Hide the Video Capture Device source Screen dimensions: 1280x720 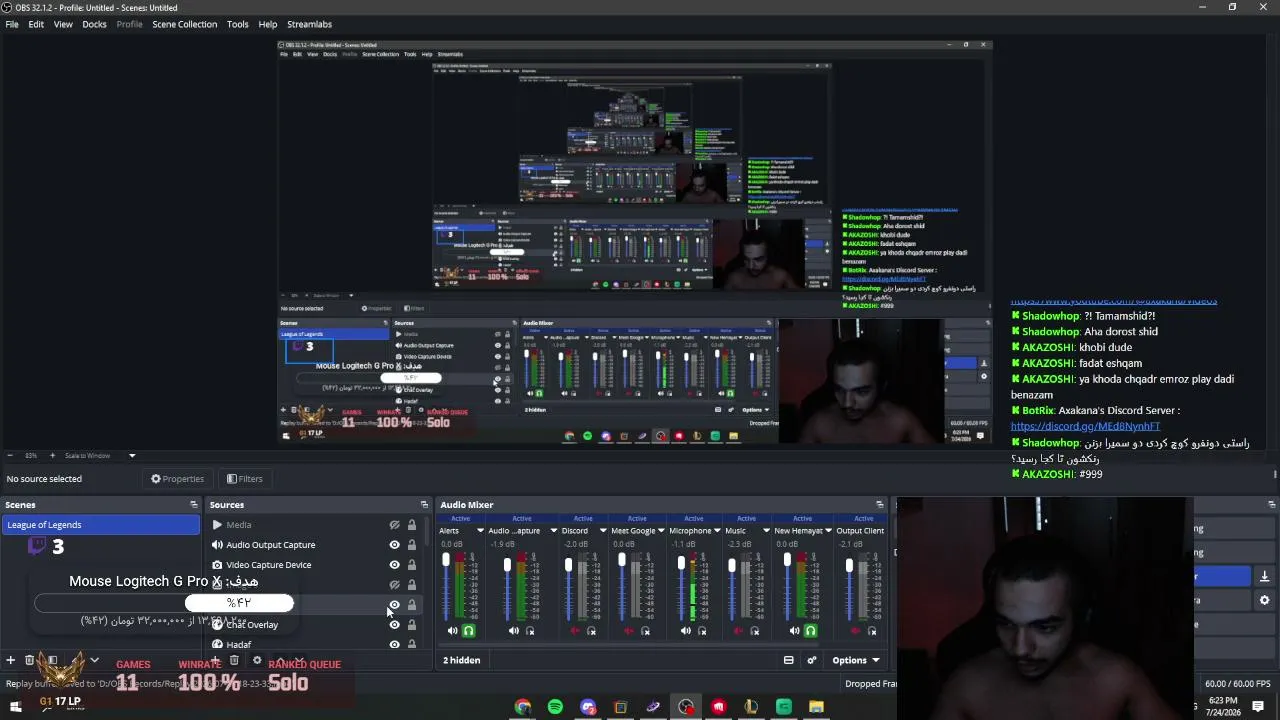pos(394,565)
